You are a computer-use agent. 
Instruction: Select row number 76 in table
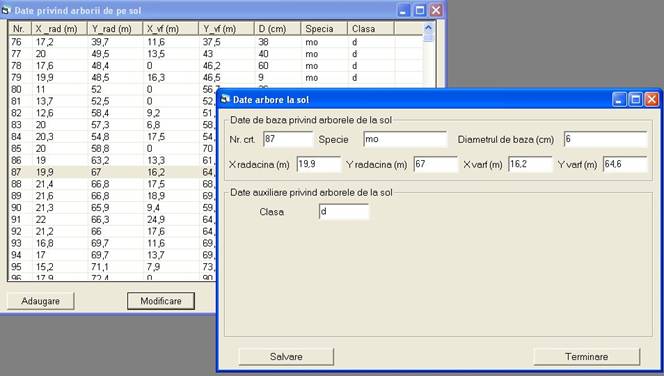coord(216,42)
